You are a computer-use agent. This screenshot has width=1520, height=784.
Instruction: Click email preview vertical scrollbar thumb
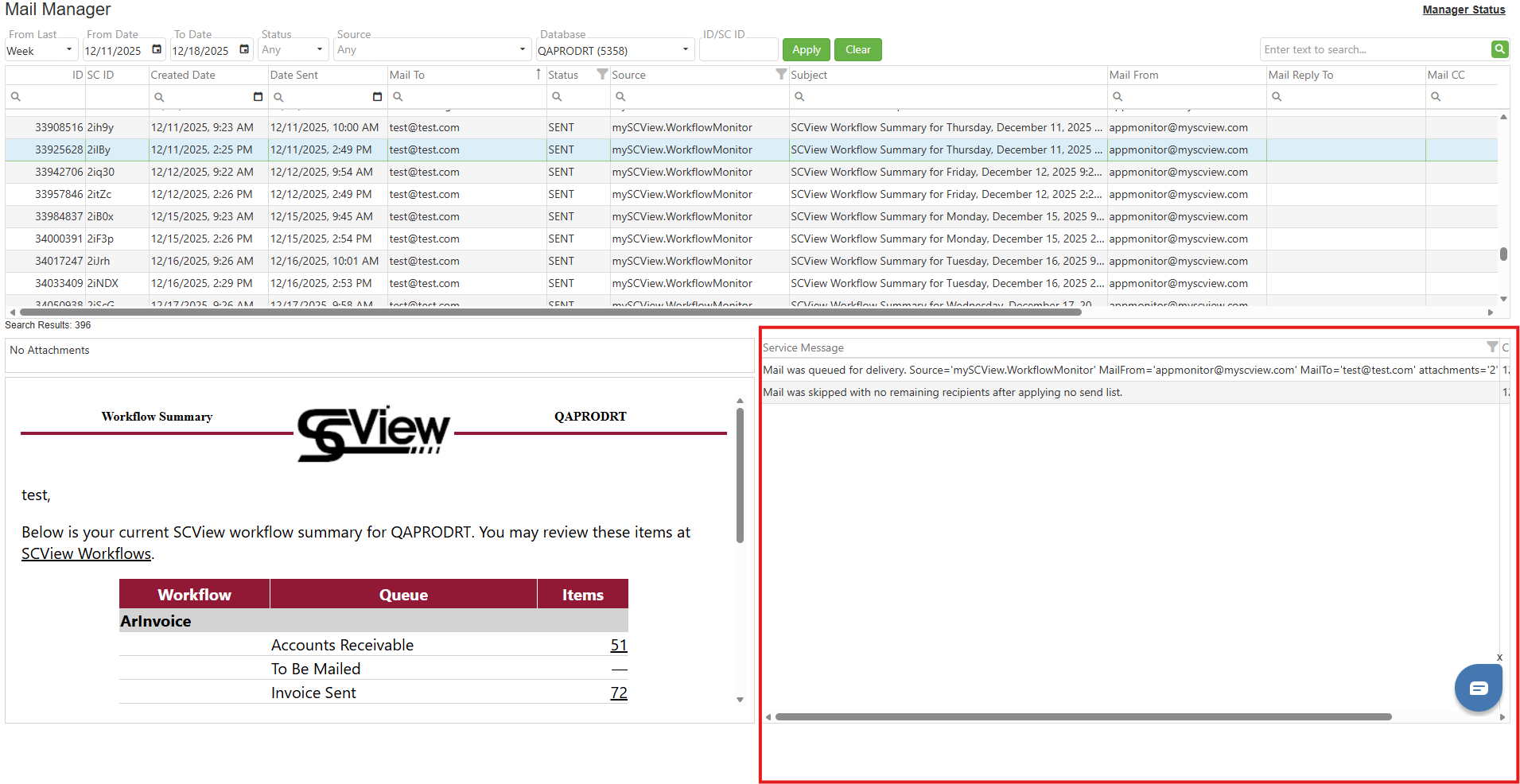click(740, 475)
